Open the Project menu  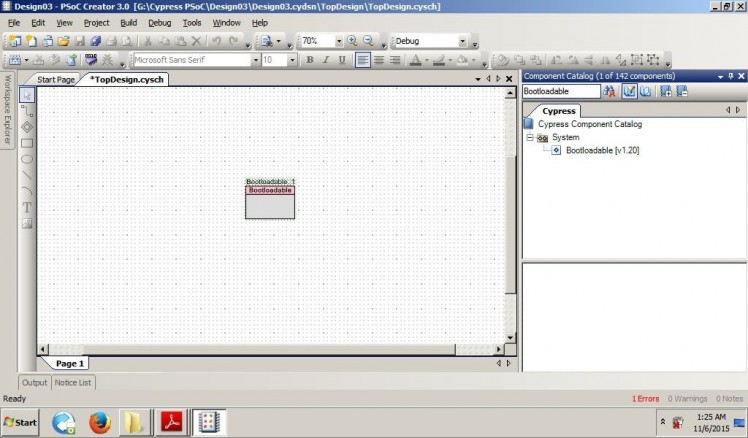96,23
